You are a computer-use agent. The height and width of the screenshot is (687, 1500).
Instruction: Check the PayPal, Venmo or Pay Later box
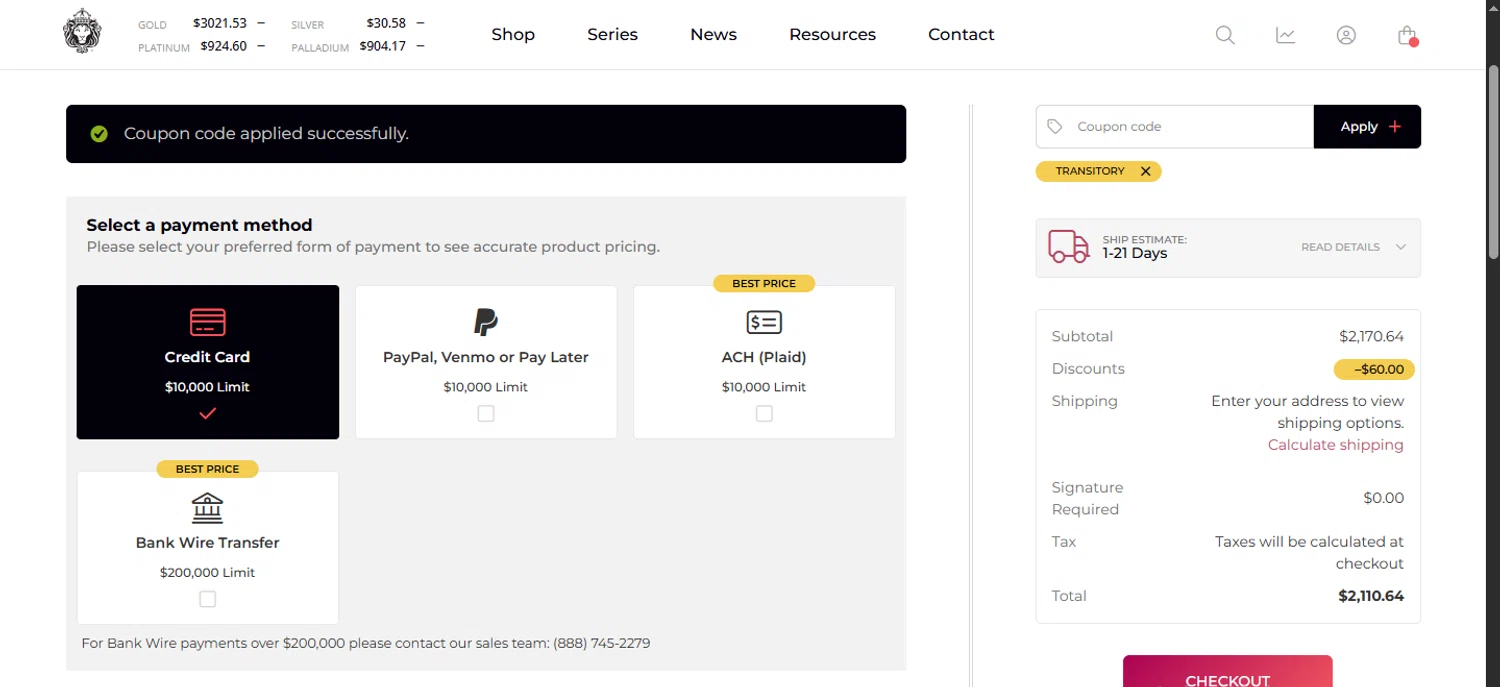click(486, 413)
